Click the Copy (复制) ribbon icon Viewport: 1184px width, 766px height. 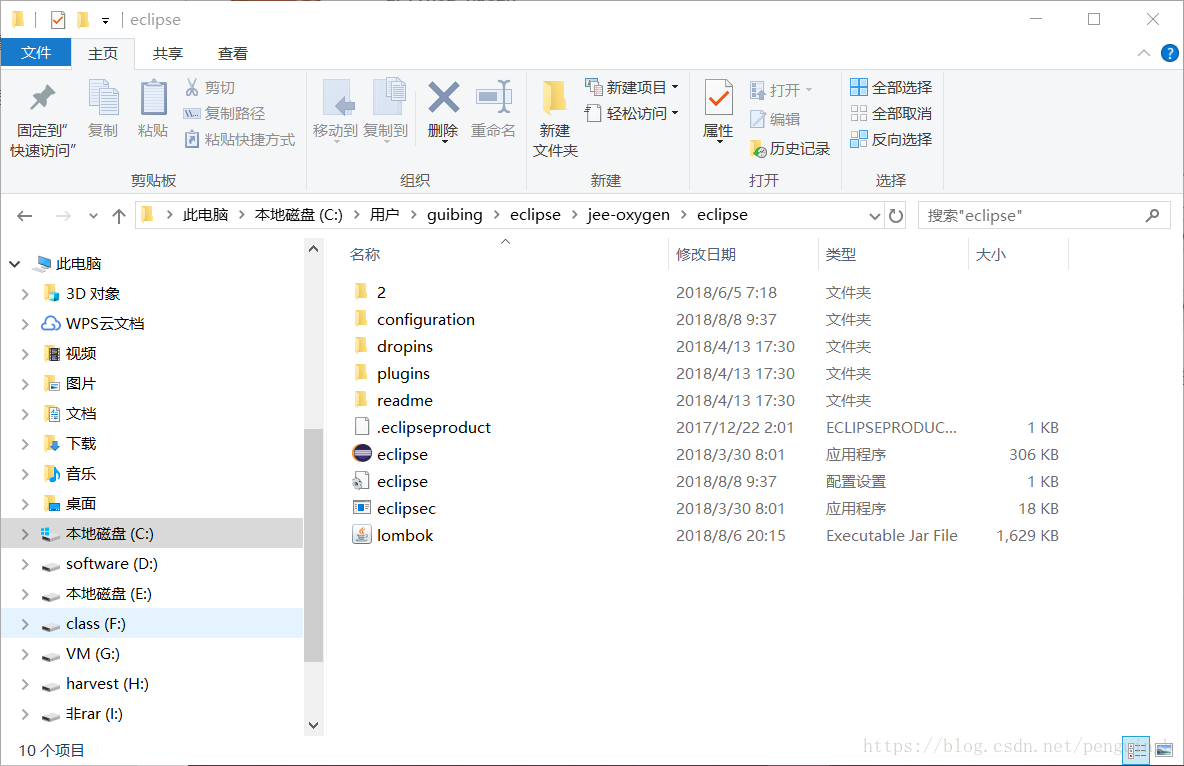[103, 98]
